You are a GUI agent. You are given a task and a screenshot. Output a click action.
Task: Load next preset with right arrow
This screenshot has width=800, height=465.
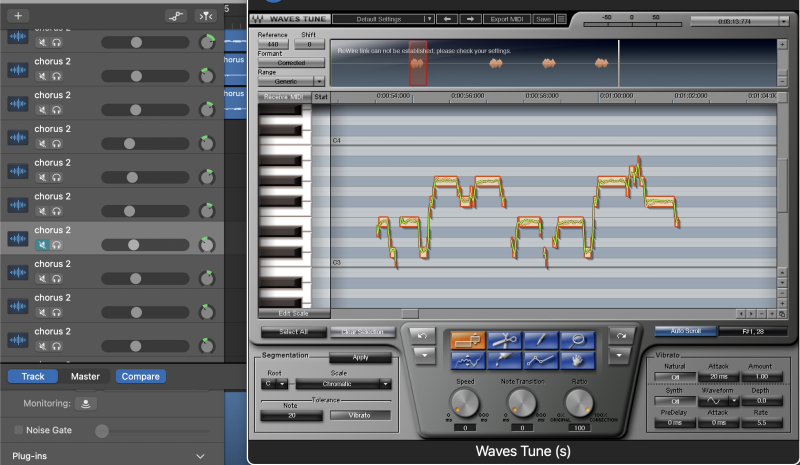[x=470, y=19]
